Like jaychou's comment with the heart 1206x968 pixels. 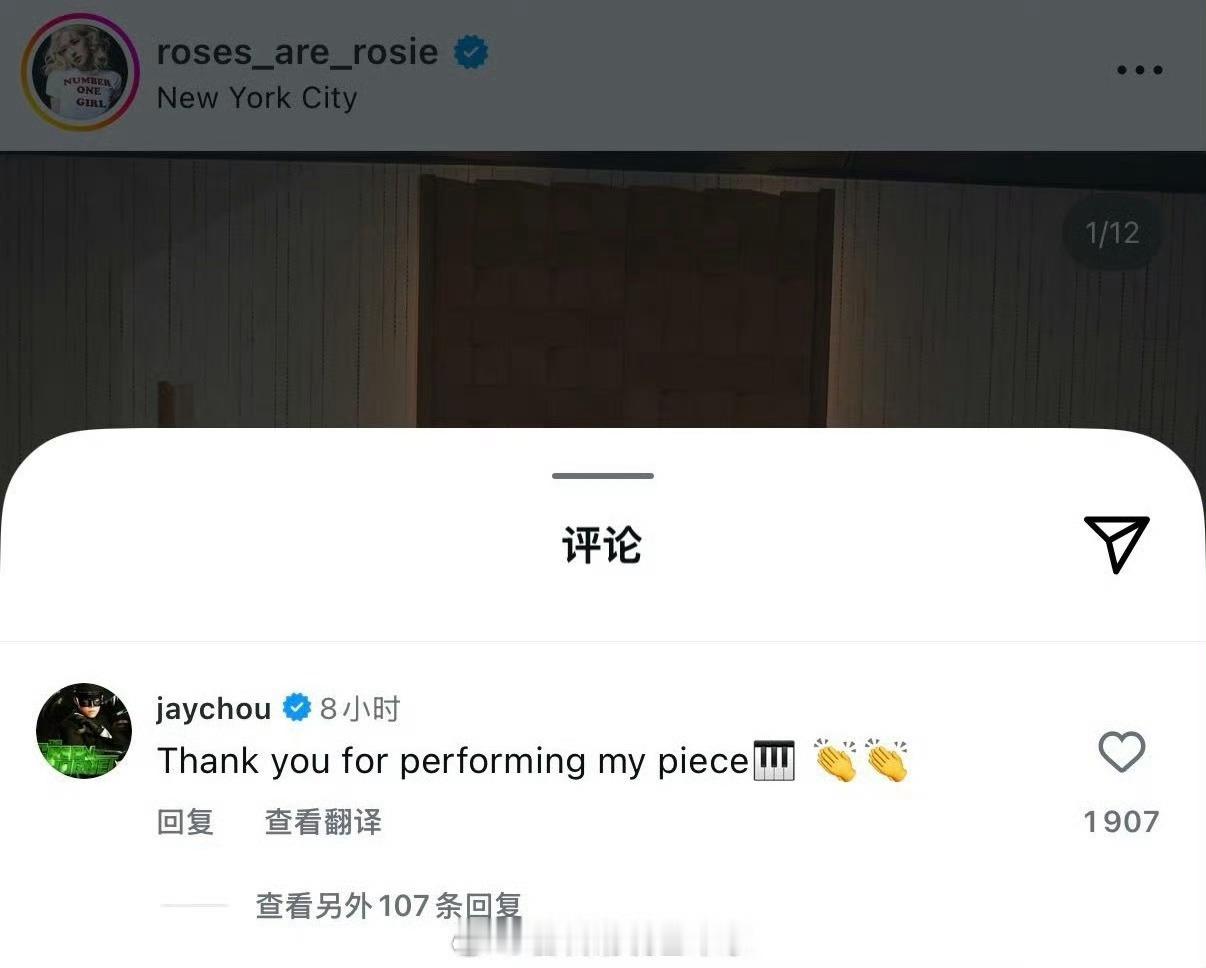1121,752
